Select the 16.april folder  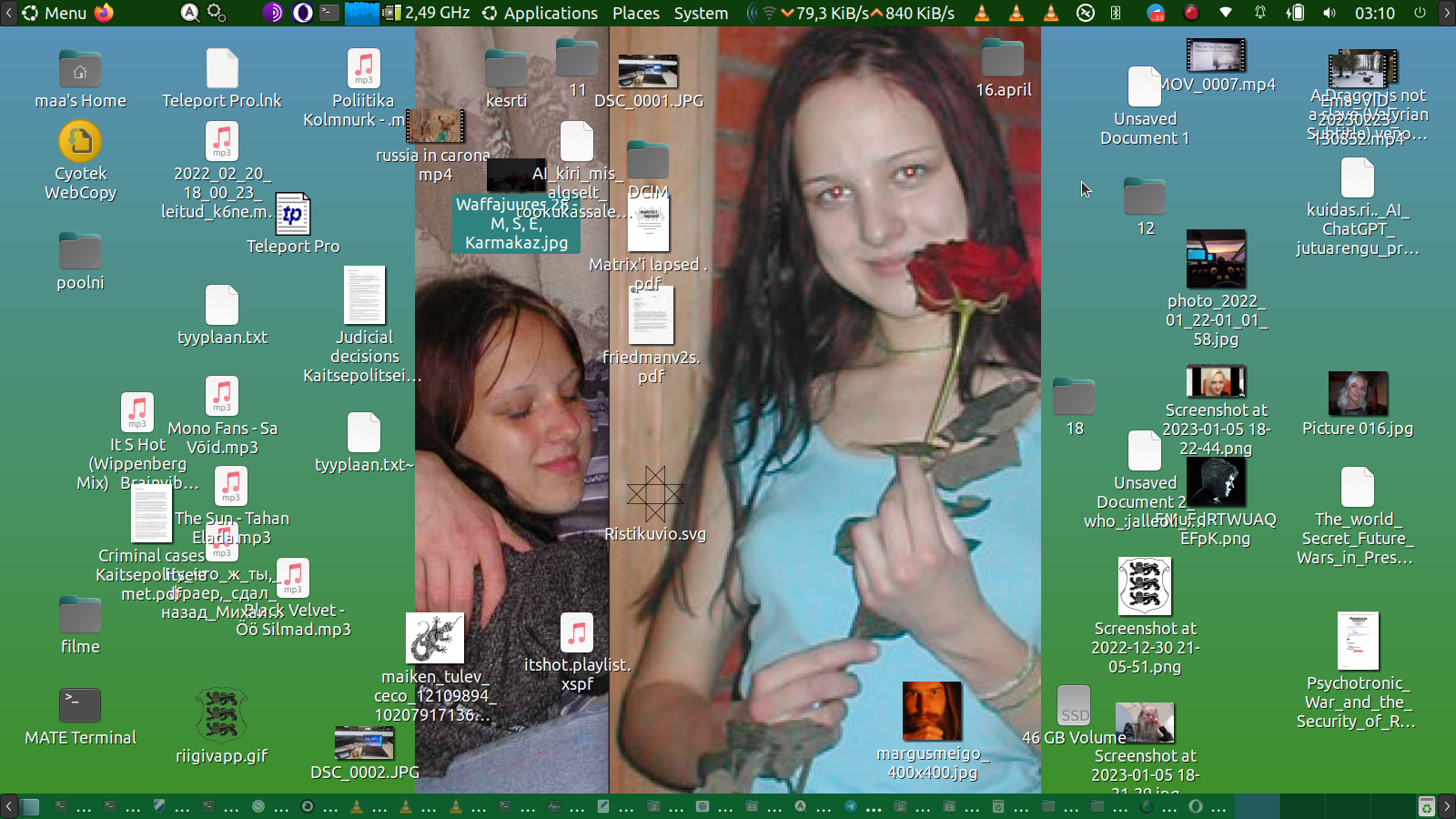[x=1003, y=68]
